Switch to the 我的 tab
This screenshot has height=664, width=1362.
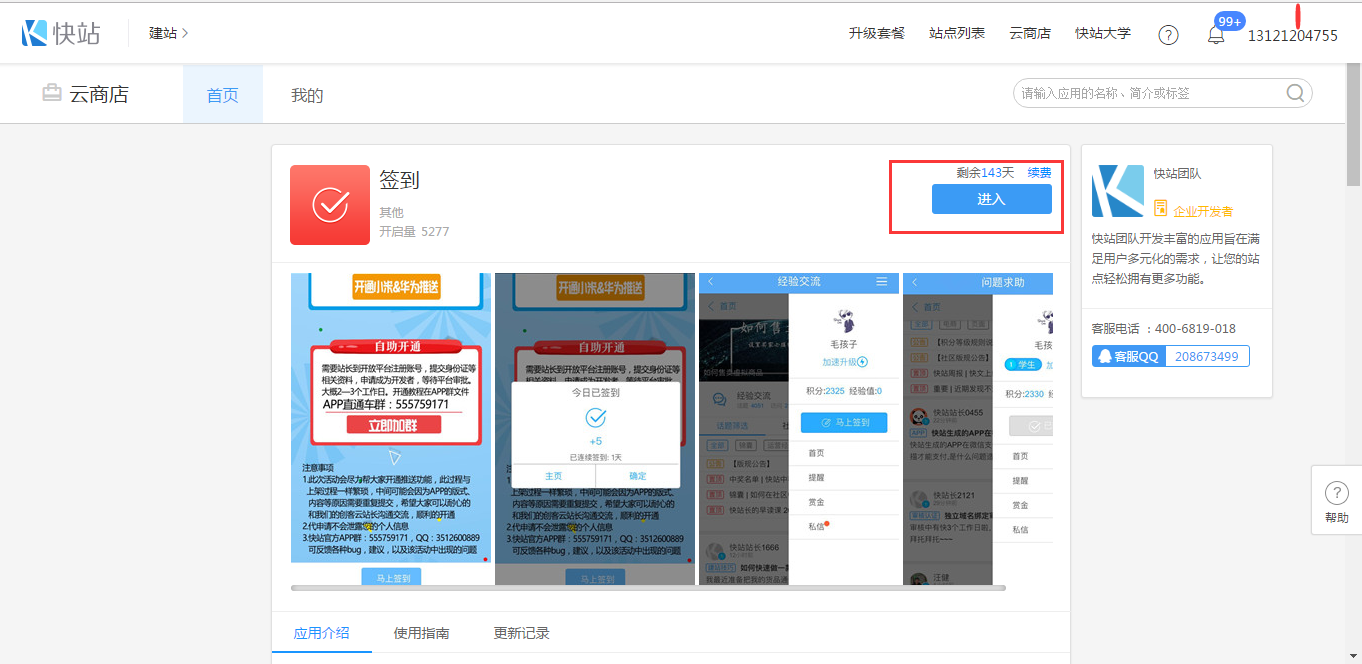[x=307, y=95]
